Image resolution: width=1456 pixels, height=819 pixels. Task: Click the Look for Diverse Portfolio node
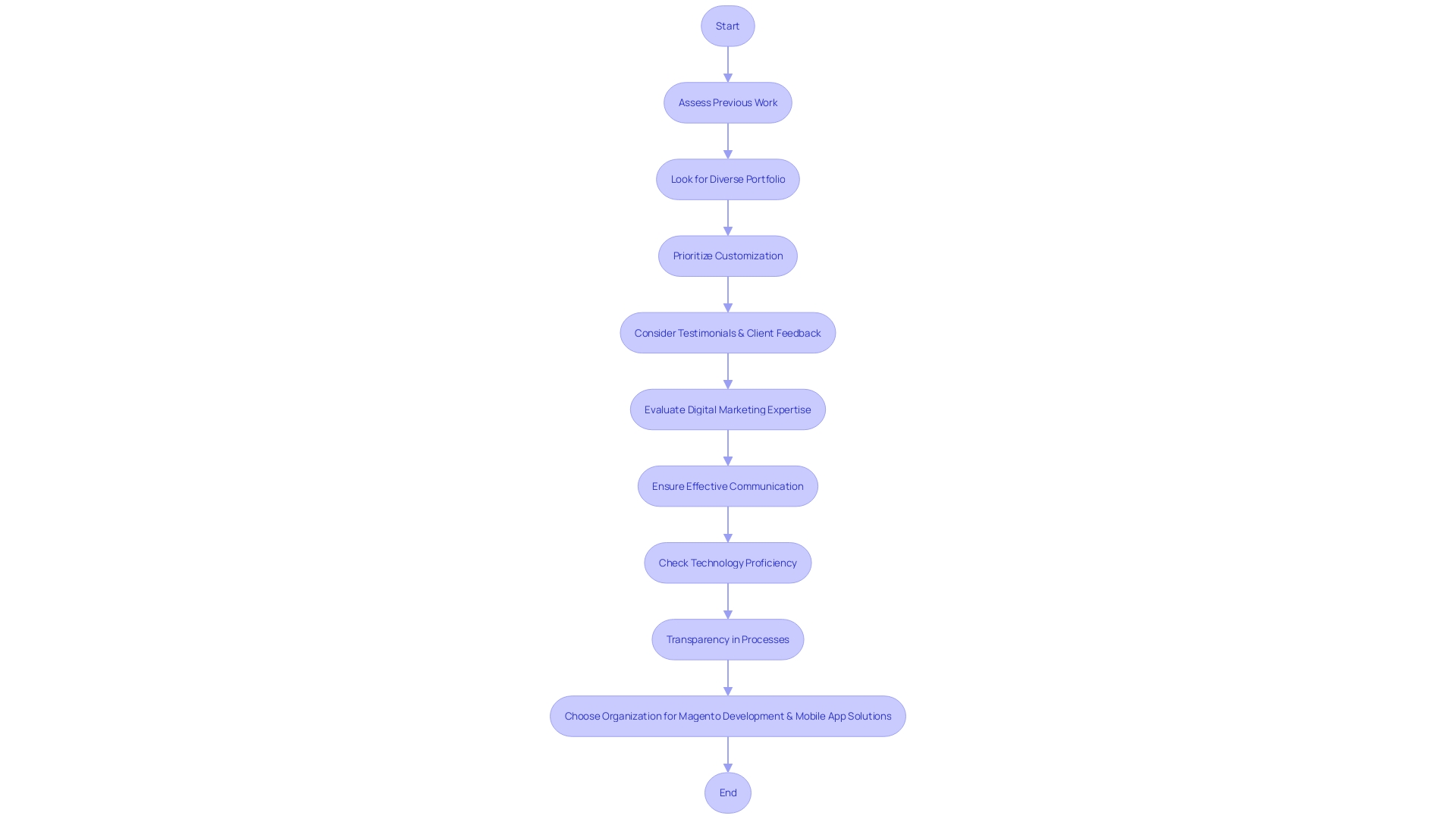click(x=728, y=179)
